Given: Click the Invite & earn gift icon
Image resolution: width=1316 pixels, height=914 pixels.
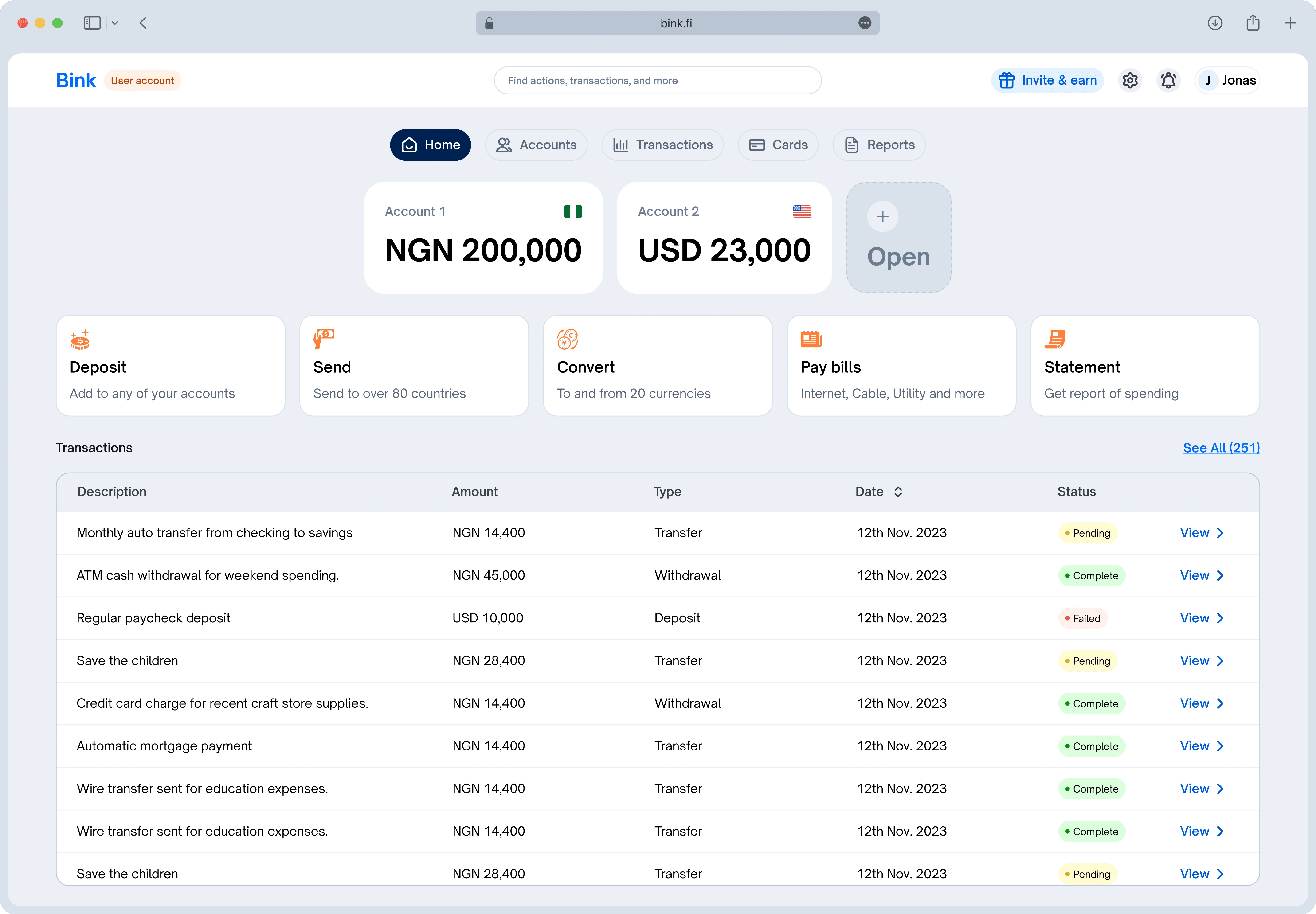Looking at the screenshot, I should click(x=1006, y=80).
